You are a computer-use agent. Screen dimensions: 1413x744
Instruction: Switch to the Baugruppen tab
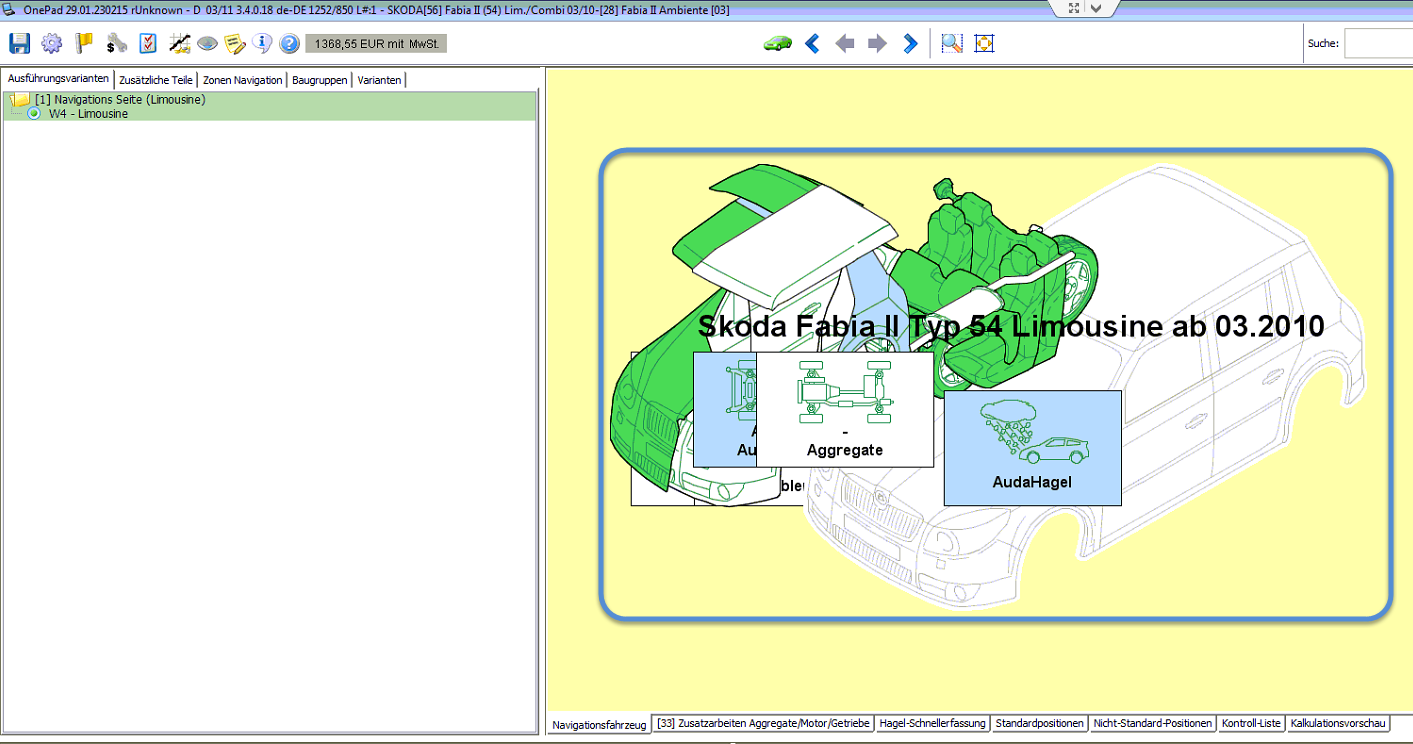tap(320, 80)
